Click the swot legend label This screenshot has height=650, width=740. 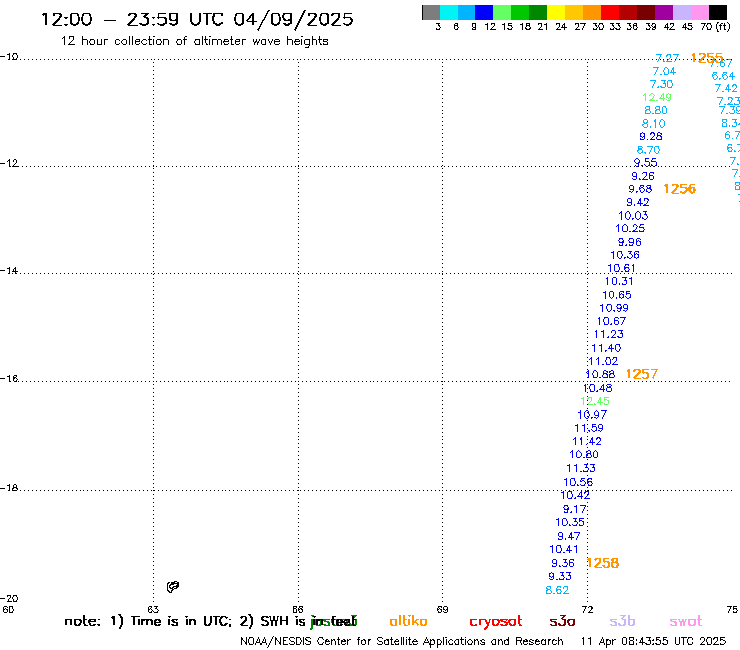tap(686, 621)
